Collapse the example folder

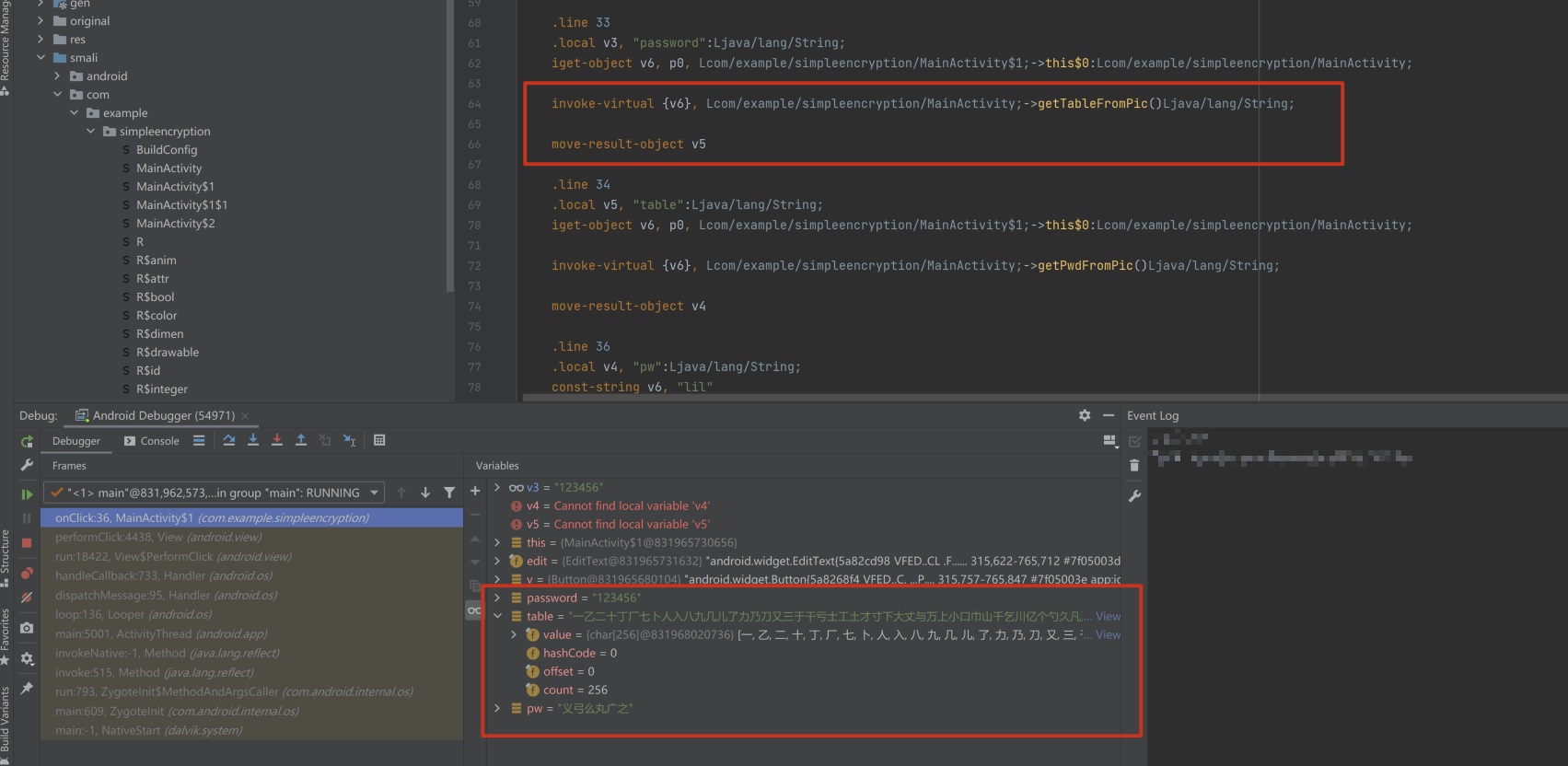click(74, 112)
